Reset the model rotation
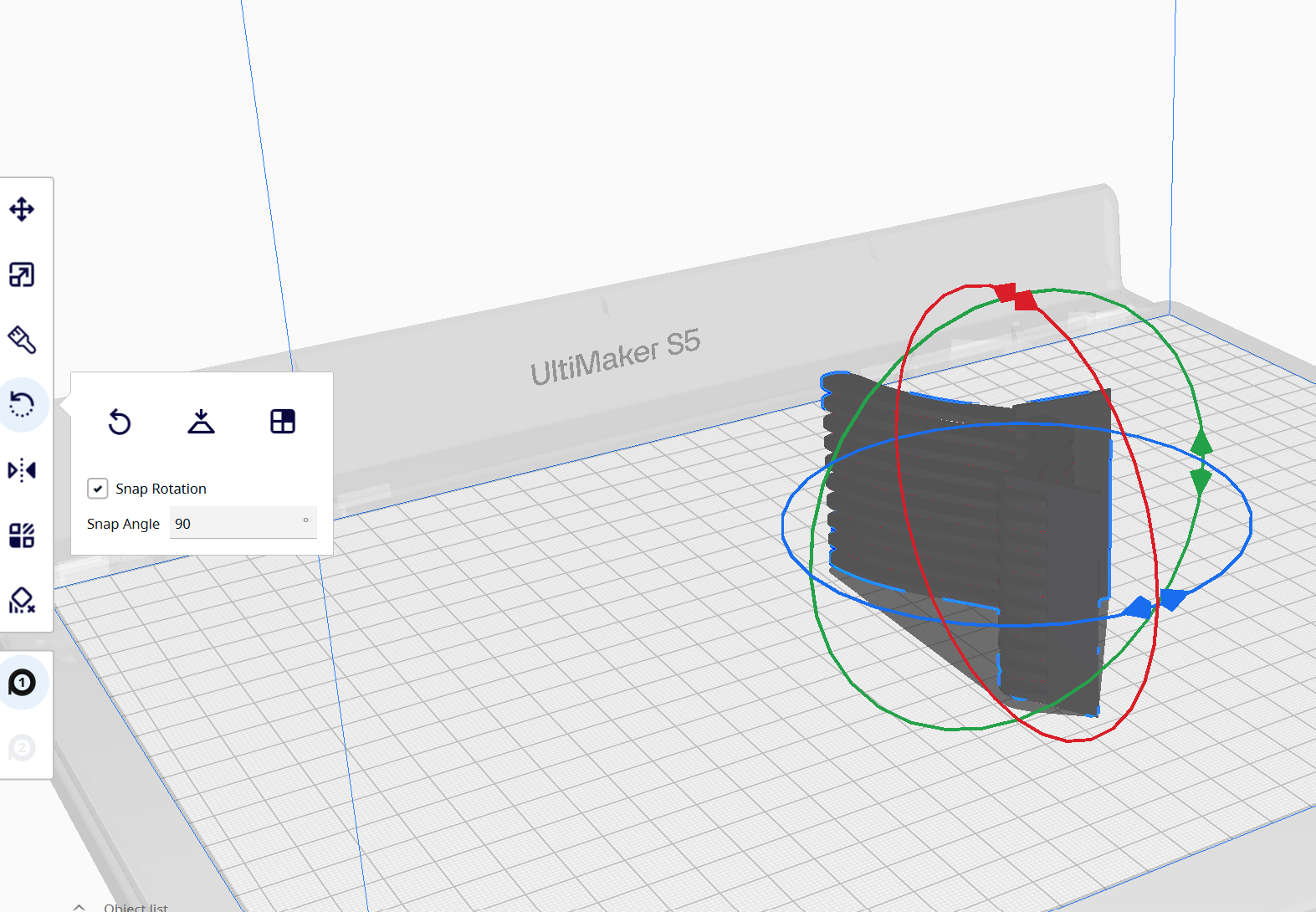 click(x=120, y=422)
